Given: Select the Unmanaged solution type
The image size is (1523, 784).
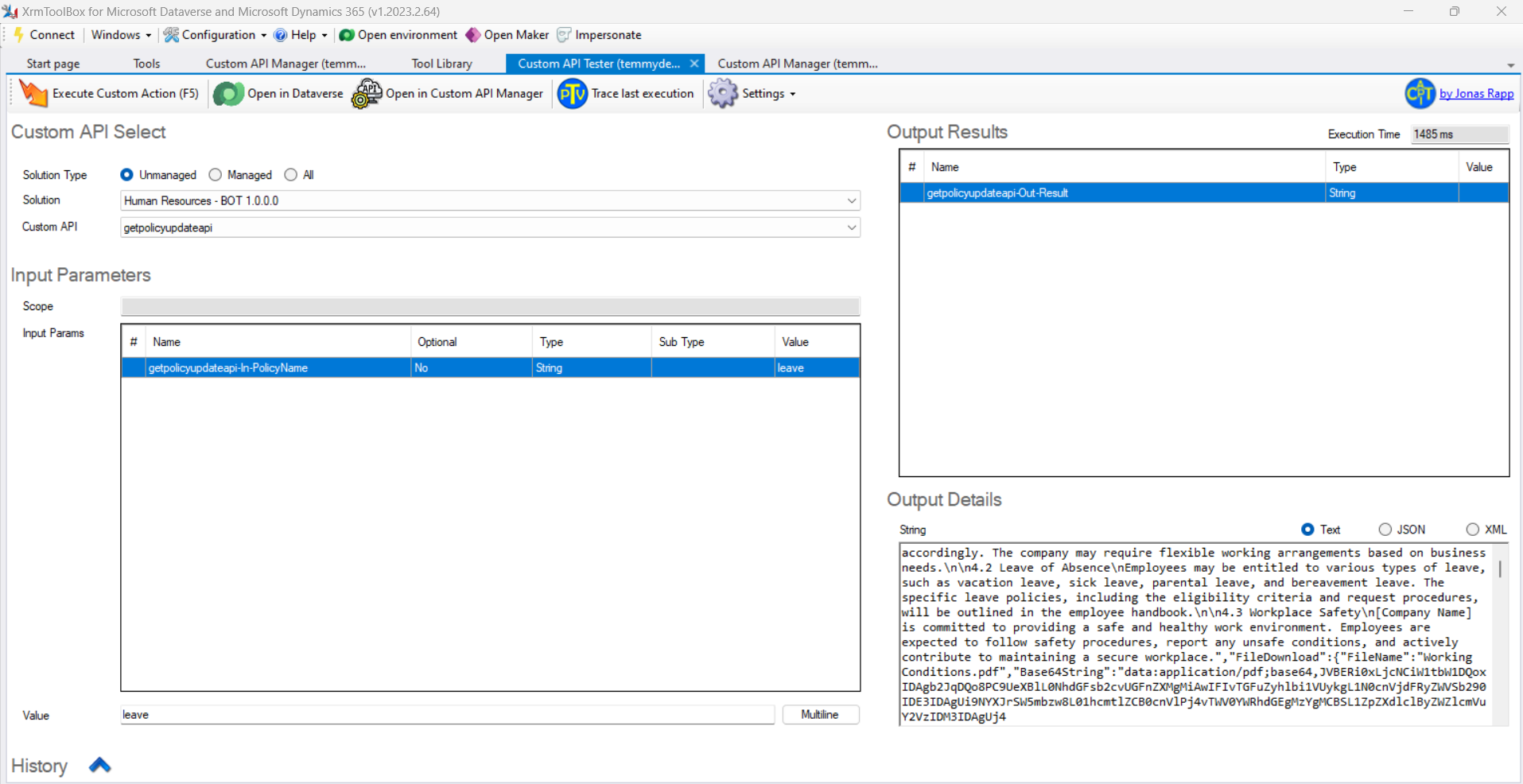Looking at the screenshot, I should [126, 175].
